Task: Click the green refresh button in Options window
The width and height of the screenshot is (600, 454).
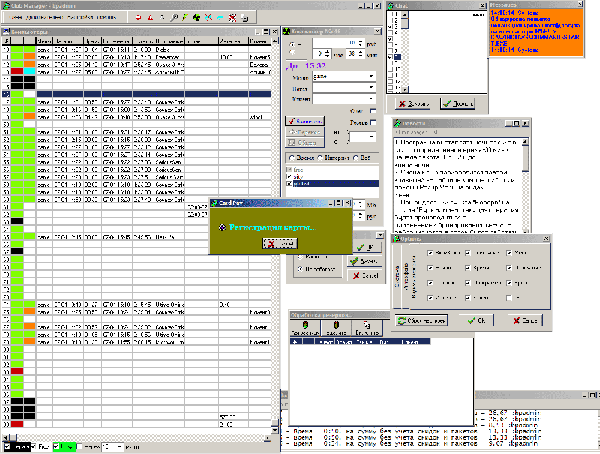Action: pos(421,320)
